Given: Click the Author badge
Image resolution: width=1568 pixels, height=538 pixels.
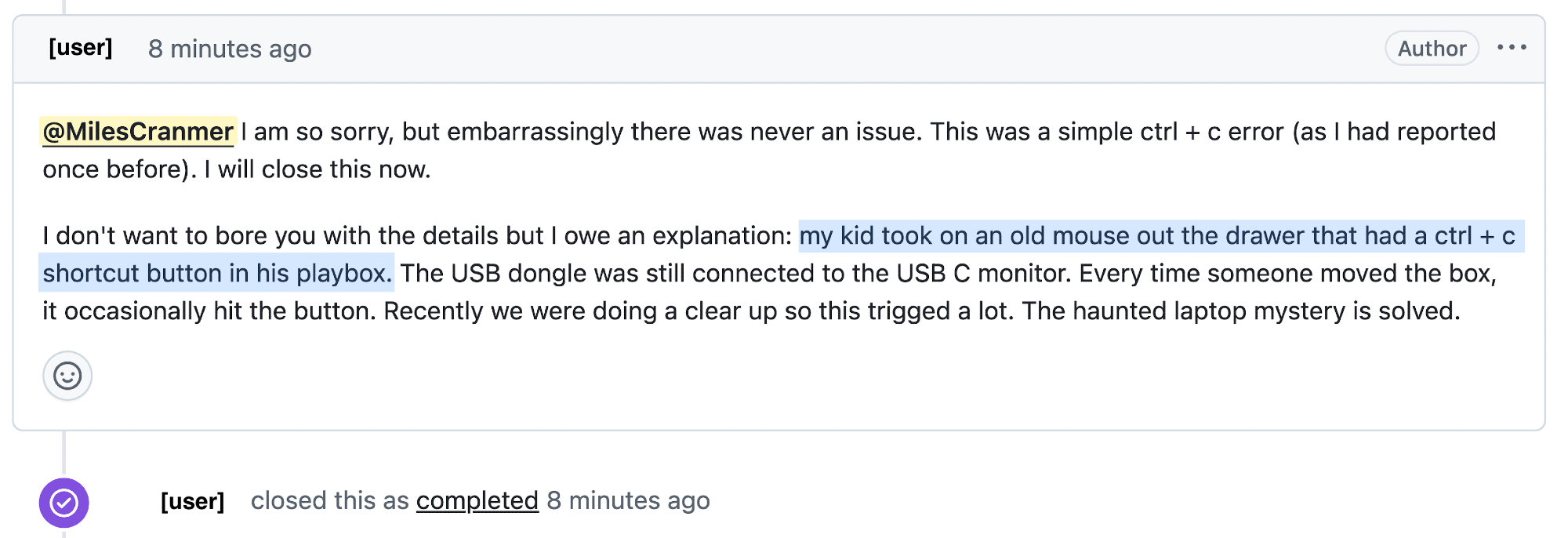Looking at the screenshot, I should 1431,49.
